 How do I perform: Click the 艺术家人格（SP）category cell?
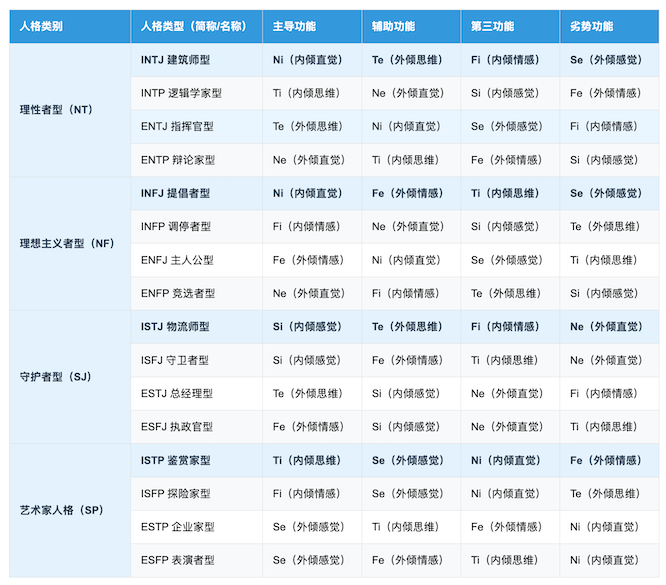pyautogui.click(x=61, y=510)
